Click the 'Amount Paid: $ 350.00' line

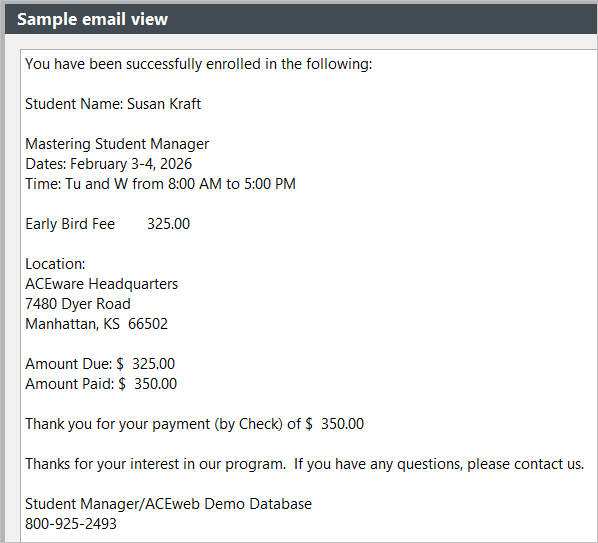(101, 384)
